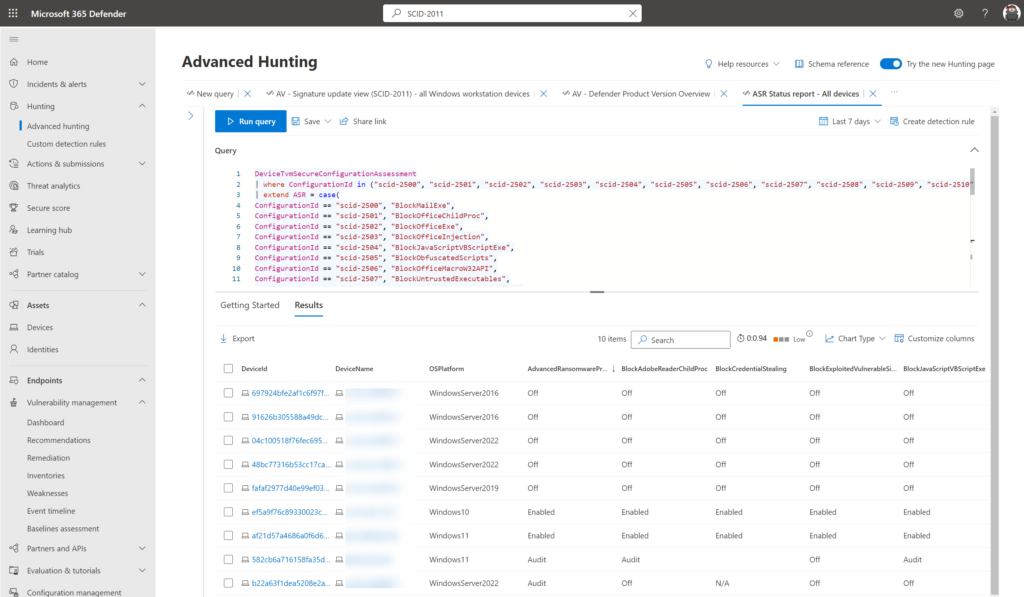Go to Home in sidebar

coord(37,62)
